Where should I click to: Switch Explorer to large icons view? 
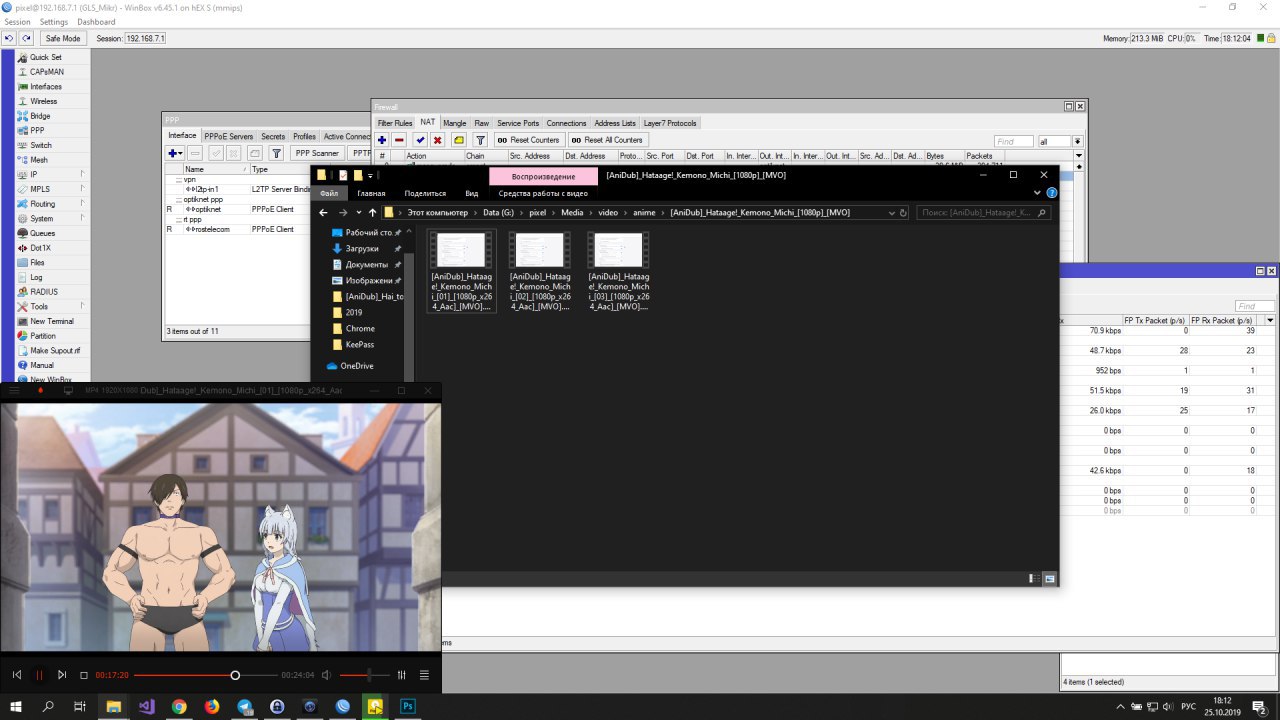click(1049, 578)
